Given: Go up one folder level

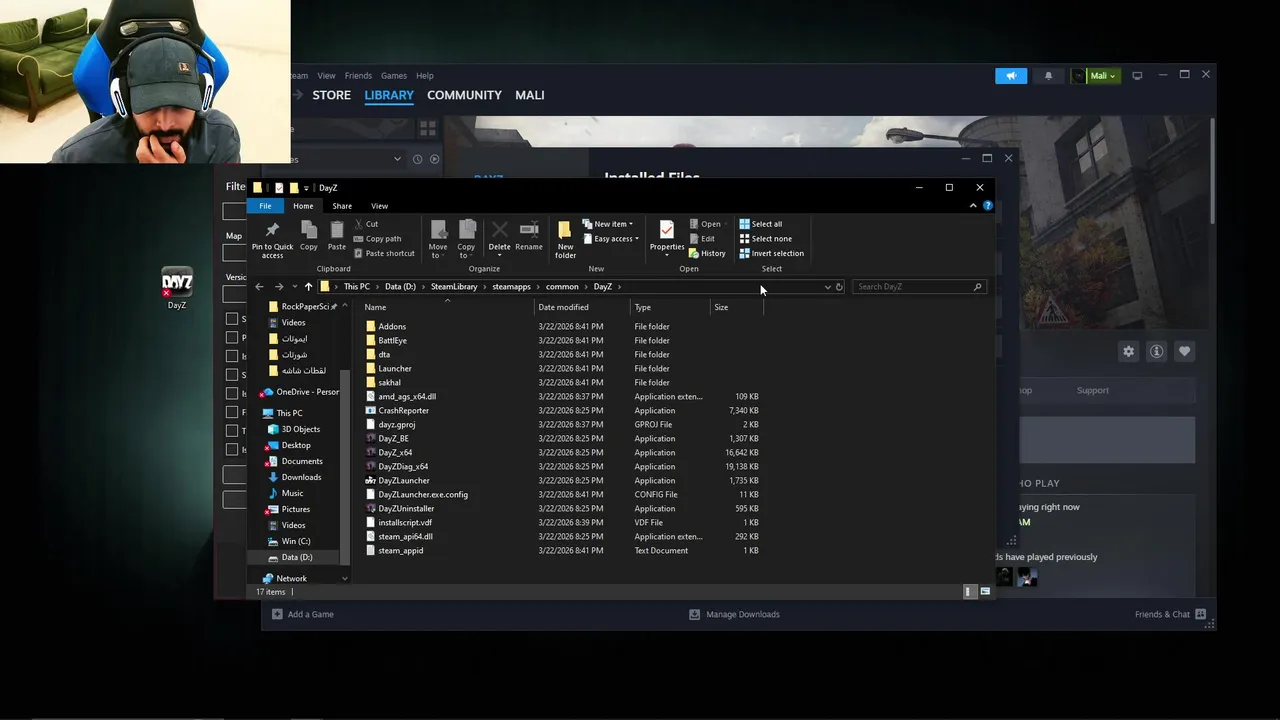Looking at the screenshot, I should (308, 287).
